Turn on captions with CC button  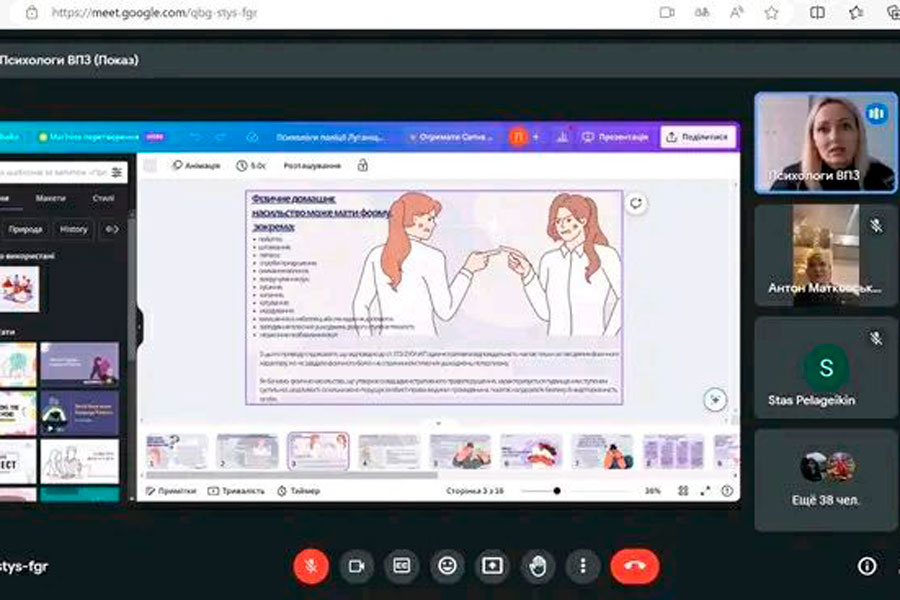pyautogui.click(x=402, y=566)
